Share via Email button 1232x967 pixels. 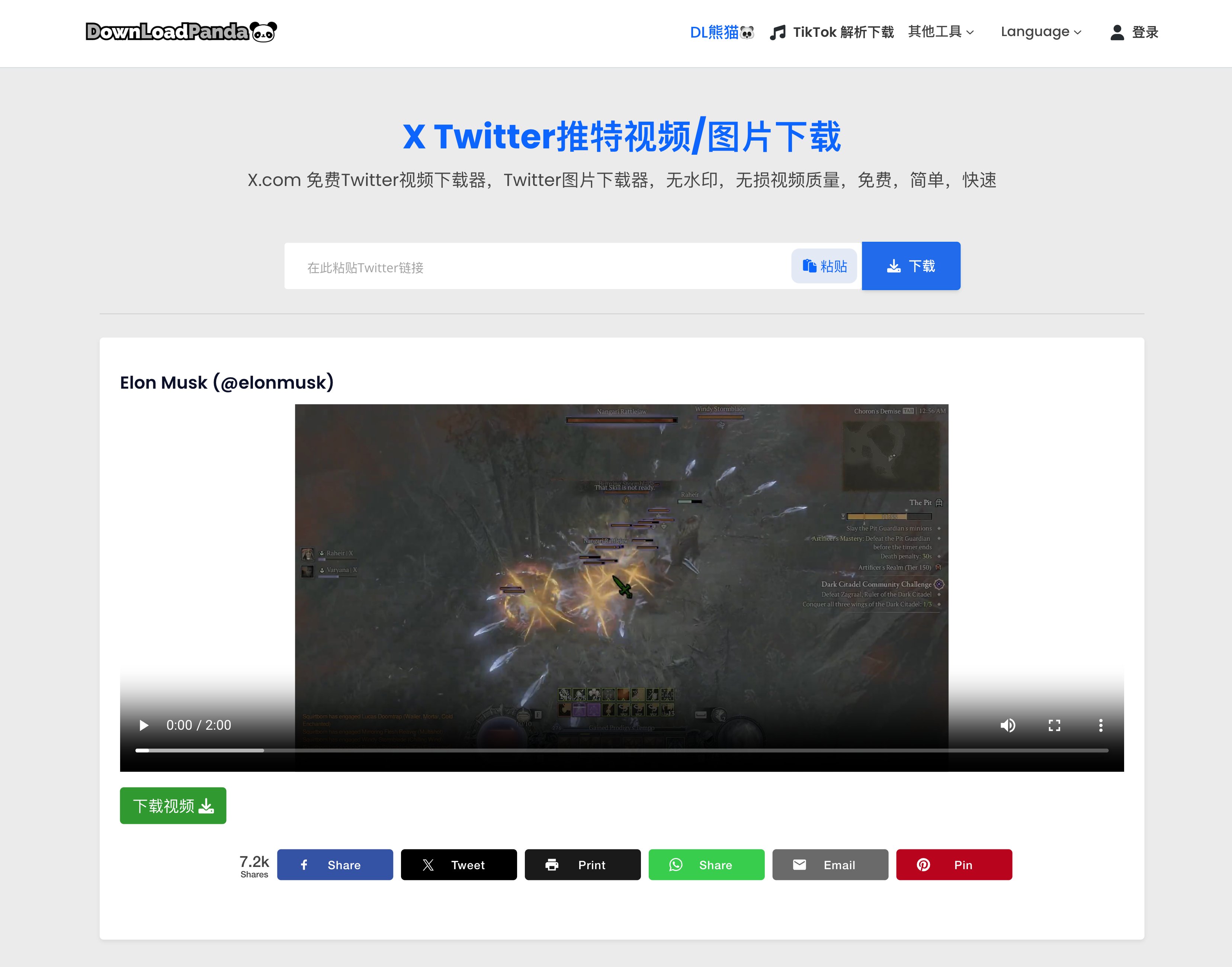click(x=831, y=865)
